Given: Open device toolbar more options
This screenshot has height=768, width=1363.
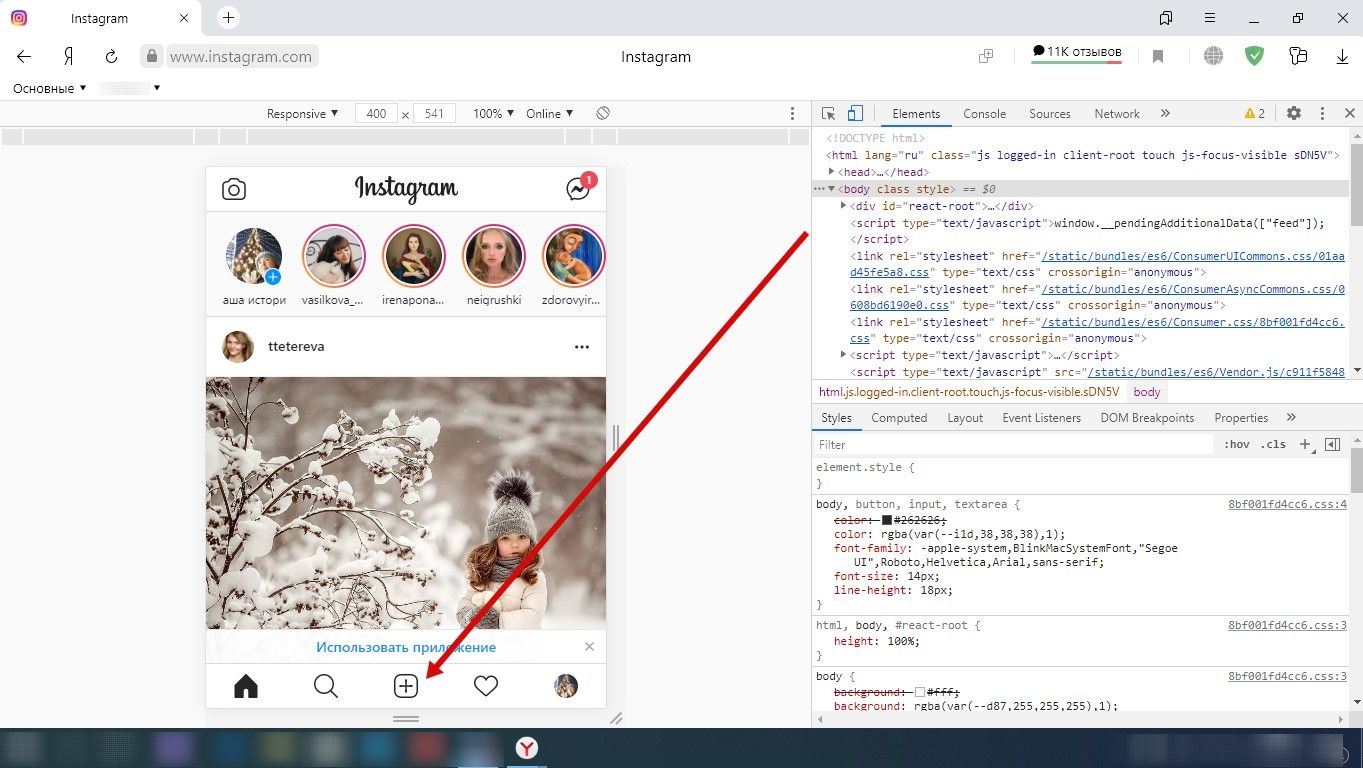Looking at the screenshot, I should [793, 113].
